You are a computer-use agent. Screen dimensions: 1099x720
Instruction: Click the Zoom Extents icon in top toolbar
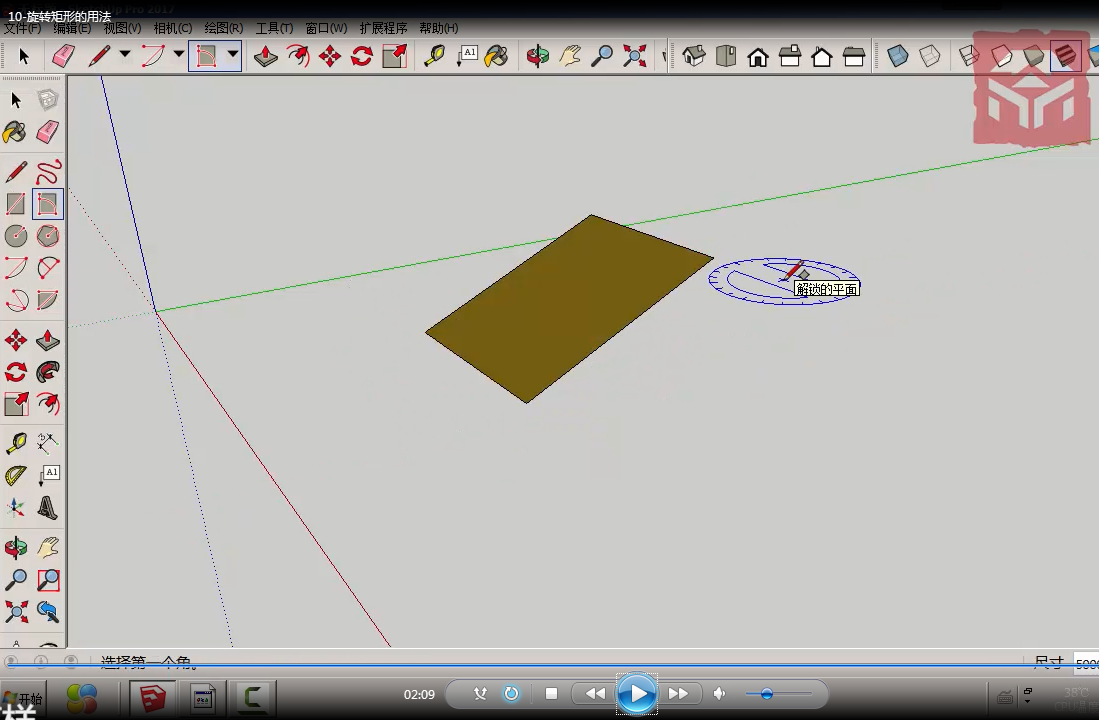[x=634, y=56]
